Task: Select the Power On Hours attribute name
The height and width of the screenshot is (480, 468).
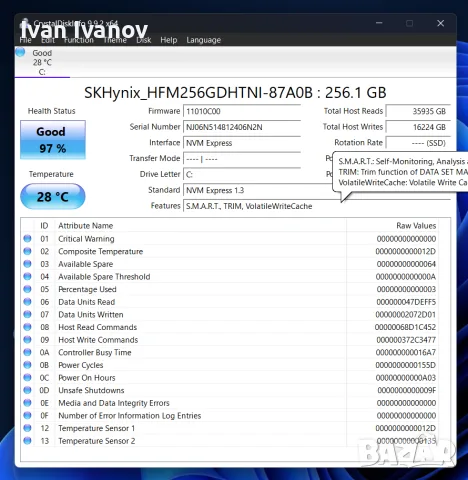Action: coord(87,378)
